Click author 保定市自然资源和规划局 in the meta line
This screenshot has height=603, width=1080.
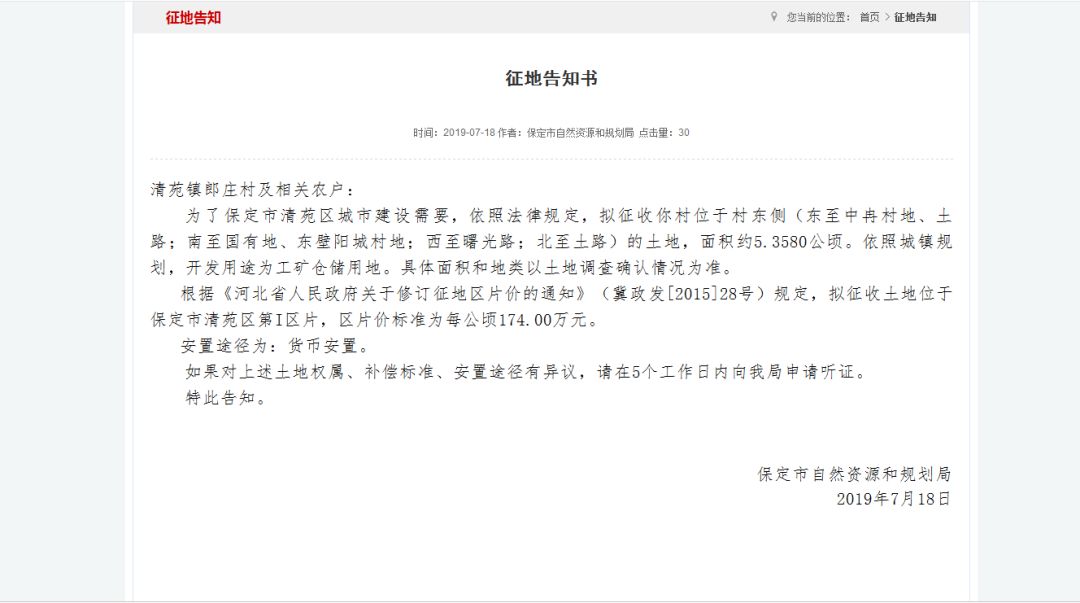[580, 133]
